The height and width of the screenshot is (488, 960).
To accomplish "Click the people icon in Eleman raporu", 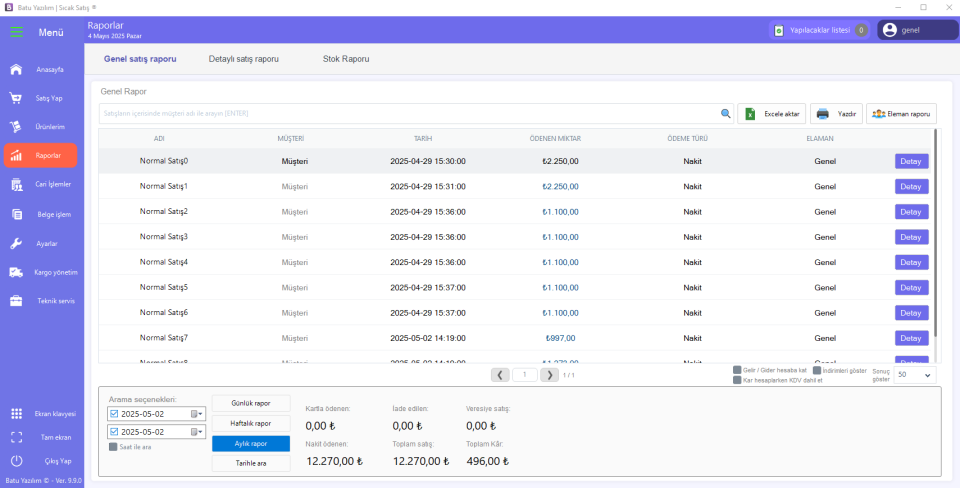I will click(x=879, y=114).
